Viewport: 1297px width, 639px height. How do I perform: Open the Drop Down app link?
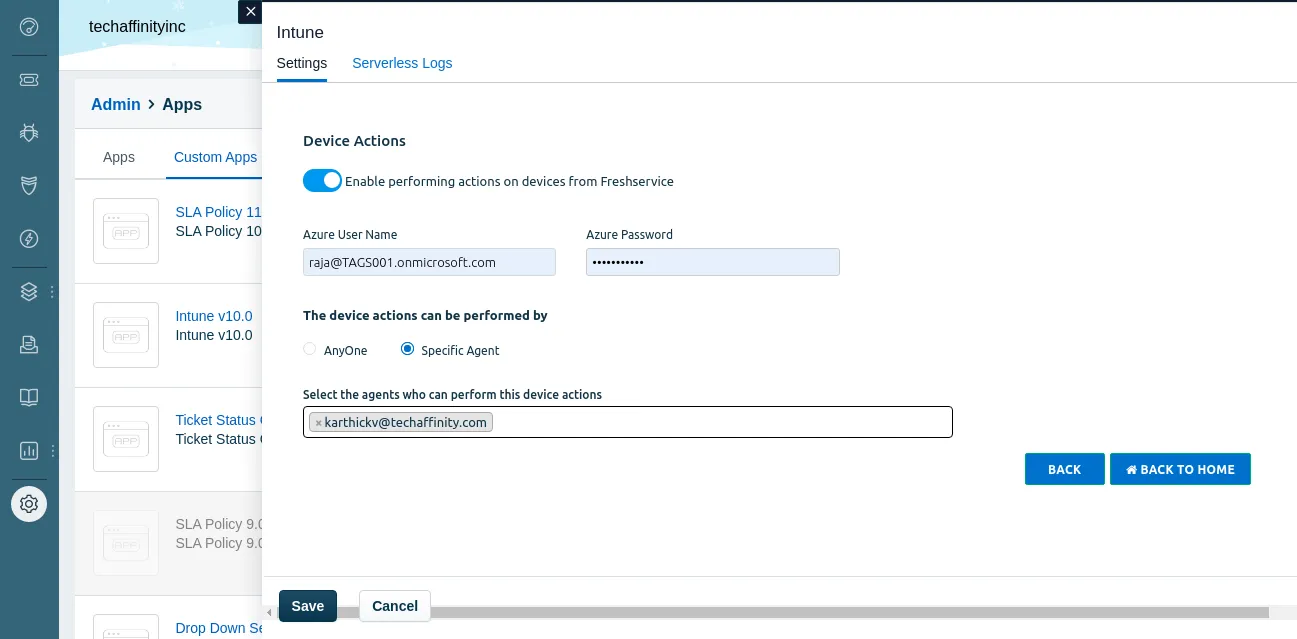[x=218, y=628]
